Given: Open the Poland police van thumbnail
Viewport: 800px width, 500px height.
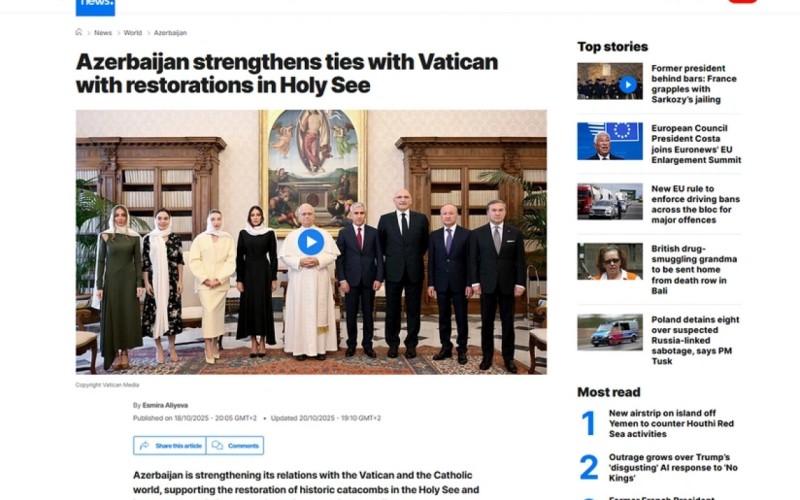Looking at the screenshot, I should pyautogui.click(x=610, y=332).
